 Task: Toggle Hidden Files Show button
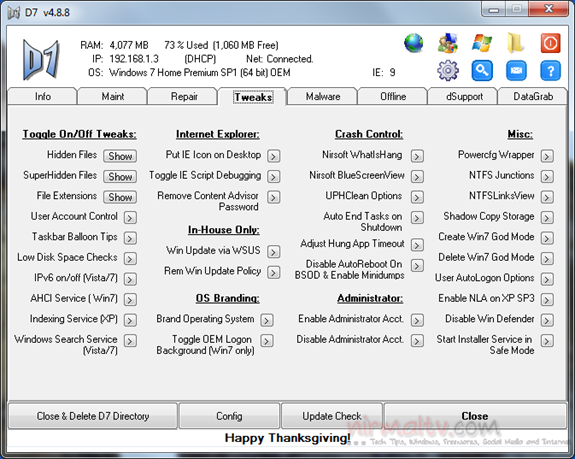click(x=120, y=156)
